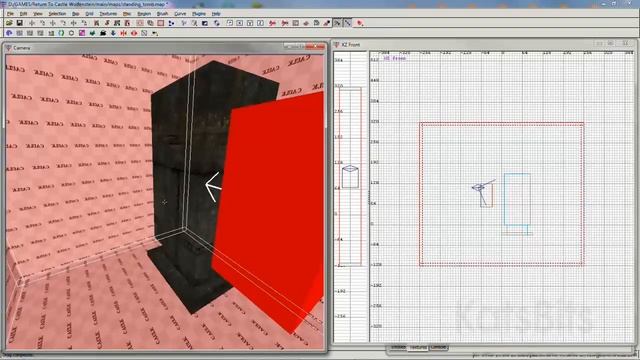Open the Misc menu

(127, 13)
